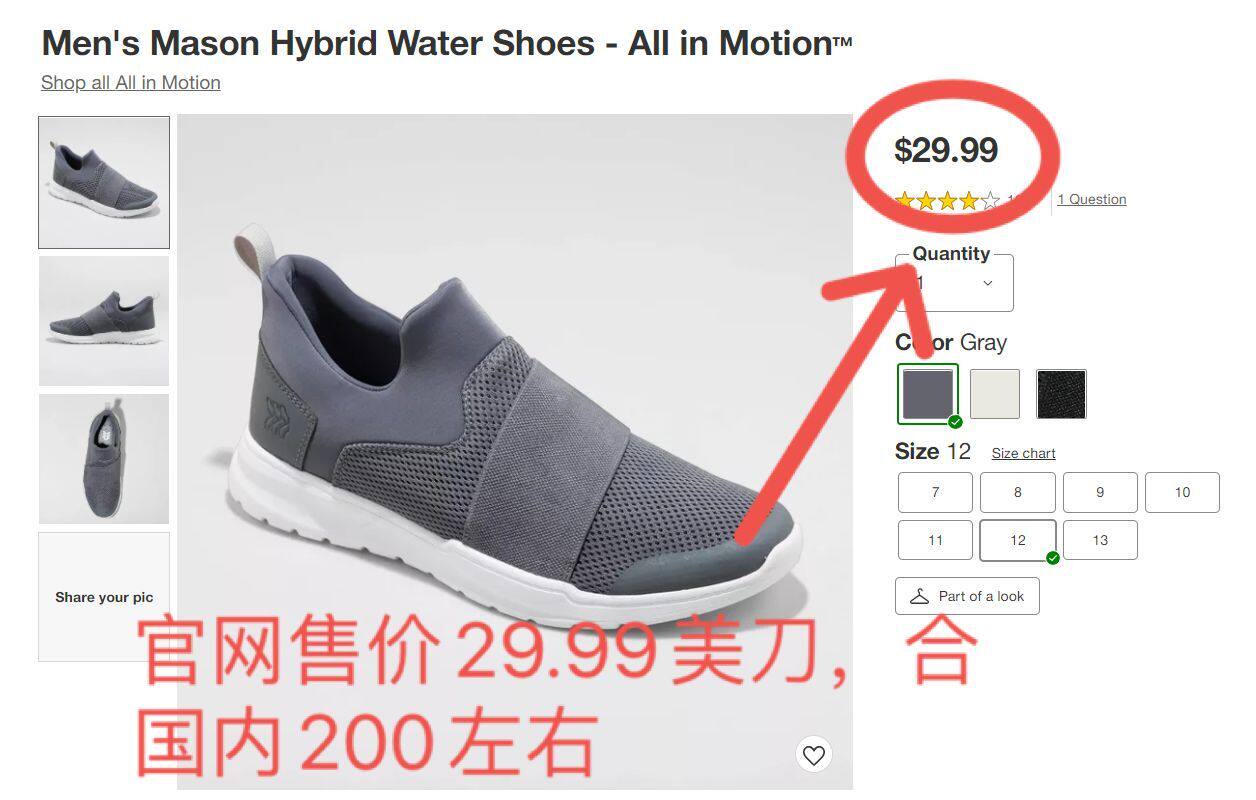
Task: Pick the black color swatch
Action: pos(1061,394)
